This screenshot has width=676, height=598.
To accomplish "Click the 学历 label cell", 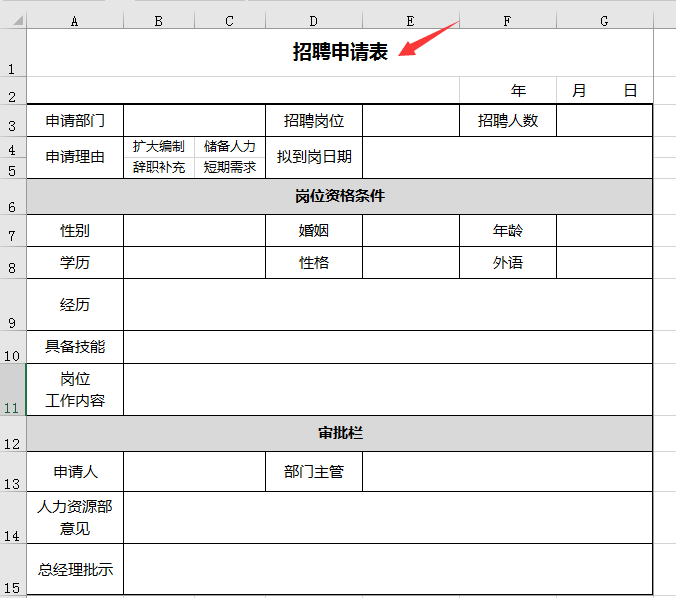I will tap(75, 263).
